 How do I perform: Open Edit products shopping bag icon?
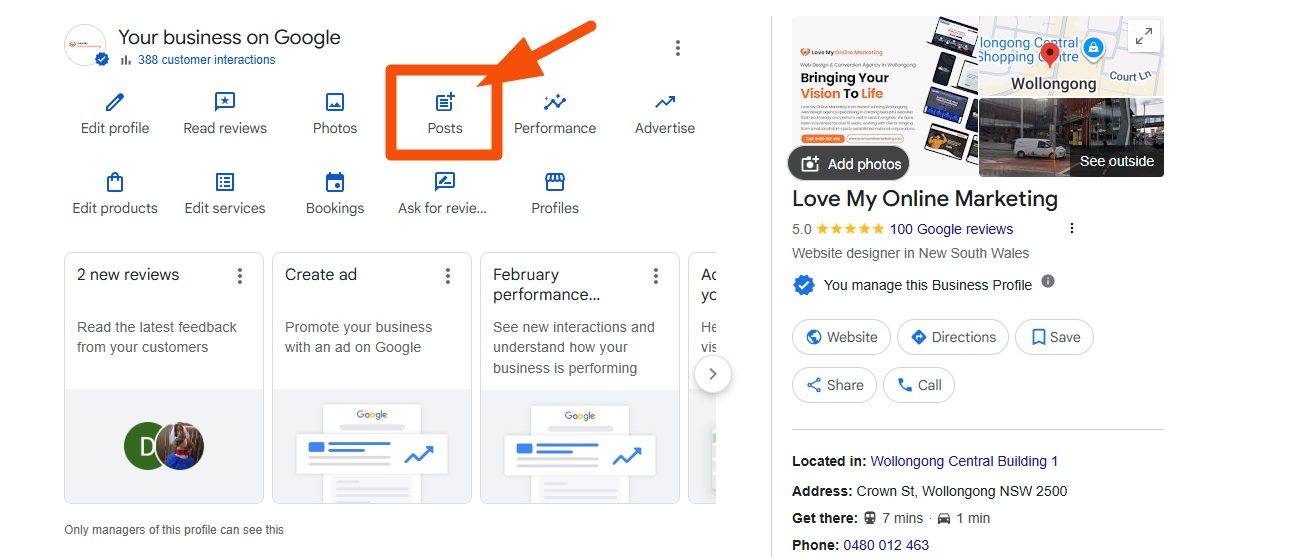(x=115, y=182)
